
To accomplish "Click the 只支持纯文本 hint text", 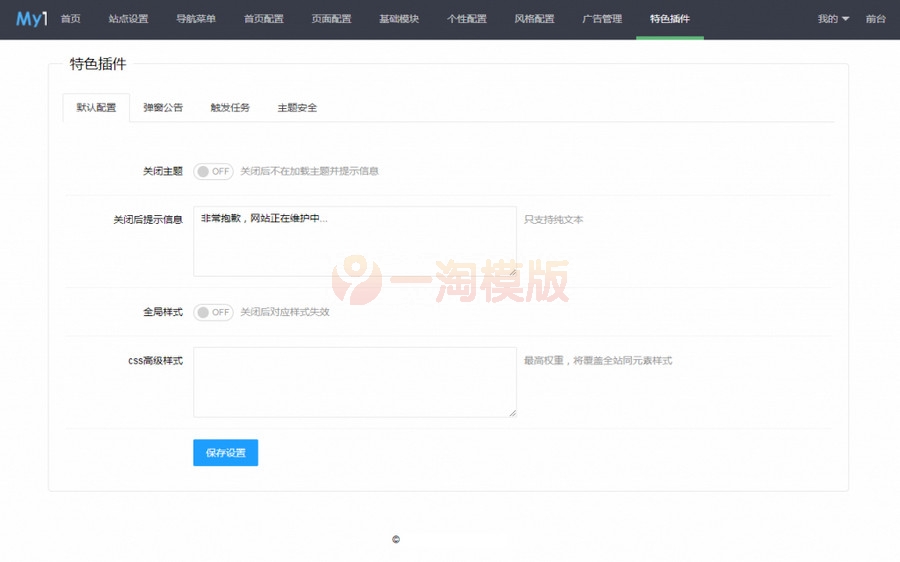I will click(x=553, y=220).
